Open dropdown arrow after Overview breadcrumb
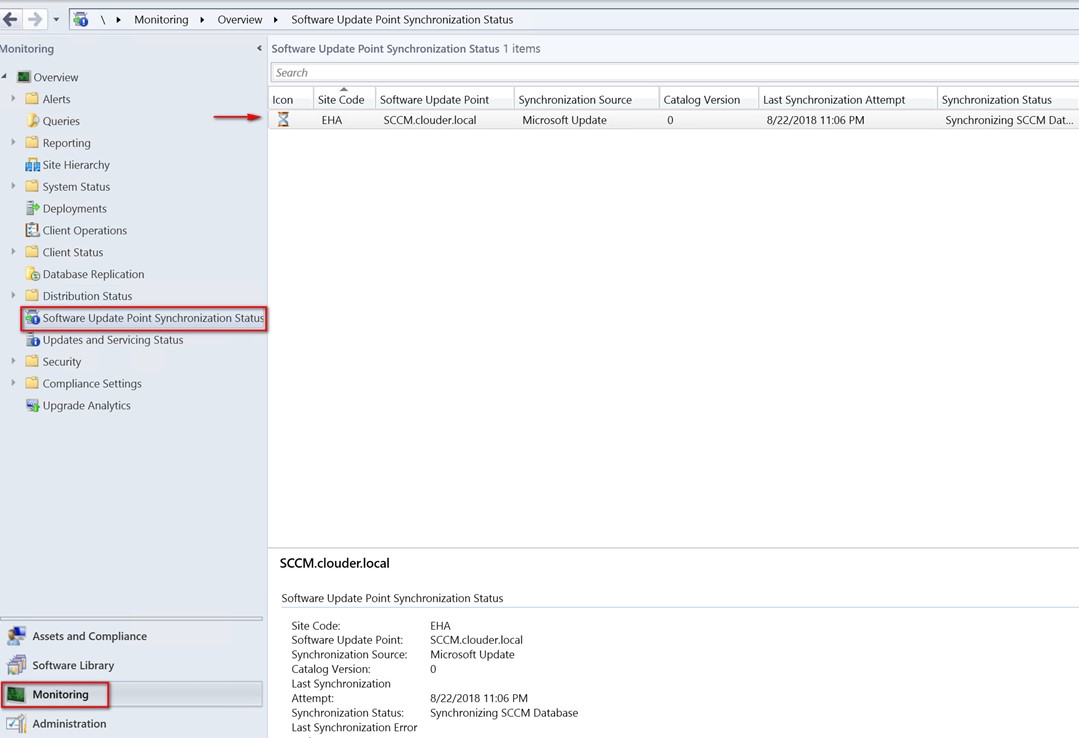This screenshot has height=738, width=1079. (275, 20)
